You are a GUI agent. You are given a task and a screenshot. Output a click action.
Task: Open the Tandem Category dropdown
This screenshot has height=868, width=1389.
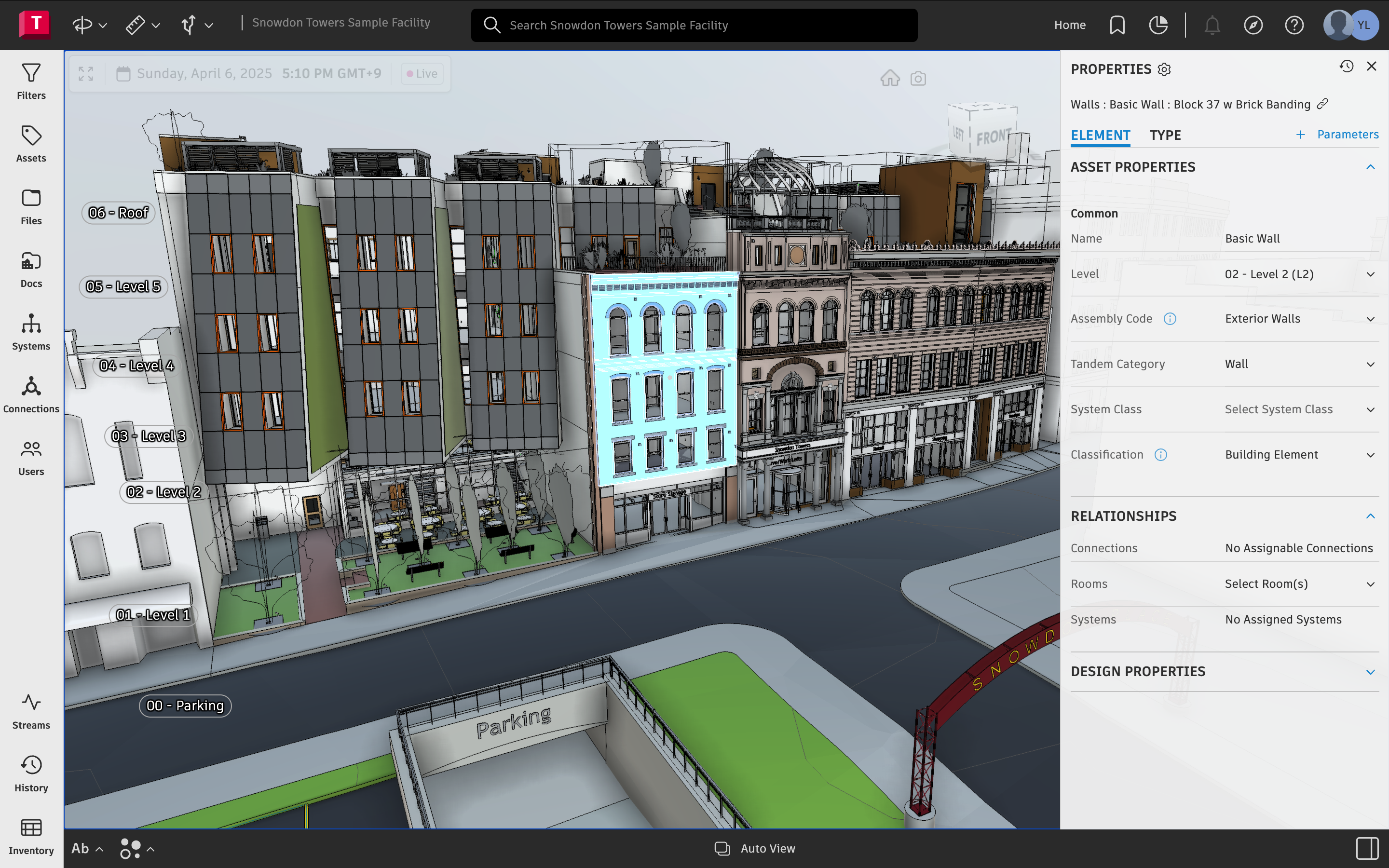[1297, 364]
